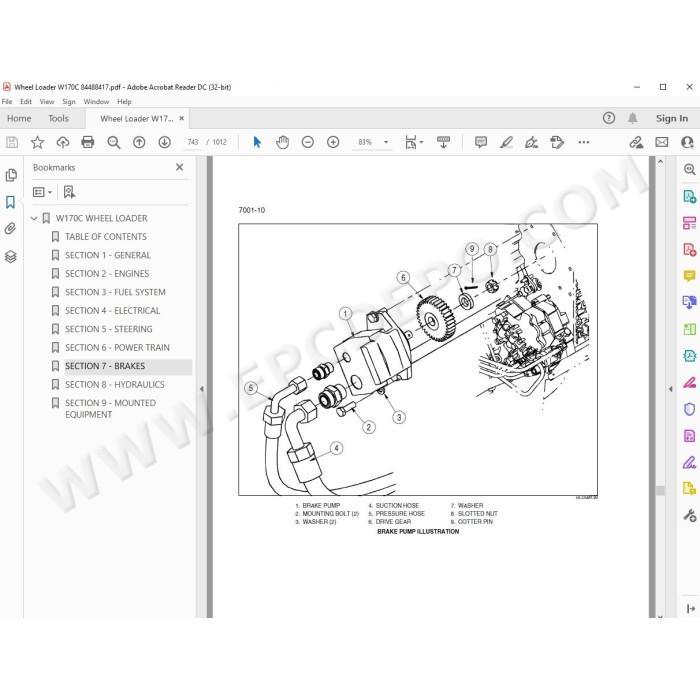This screenshot has height=700, width=700.
Task: Select SECTION 7 - BRAKES bookmark
Action: [x=105, y=366]
